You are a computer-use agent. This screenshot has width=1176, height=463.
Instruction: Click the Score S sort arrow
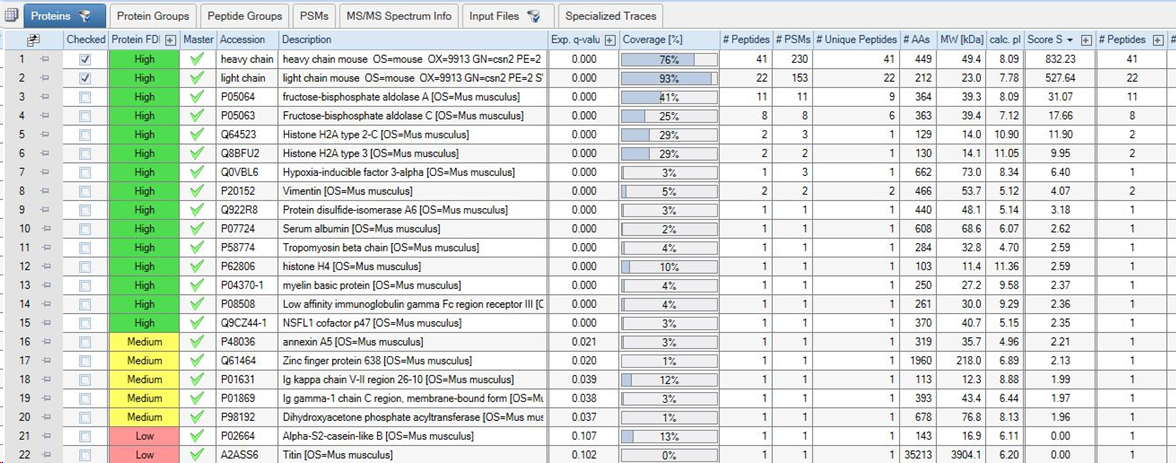(1069, 40)
